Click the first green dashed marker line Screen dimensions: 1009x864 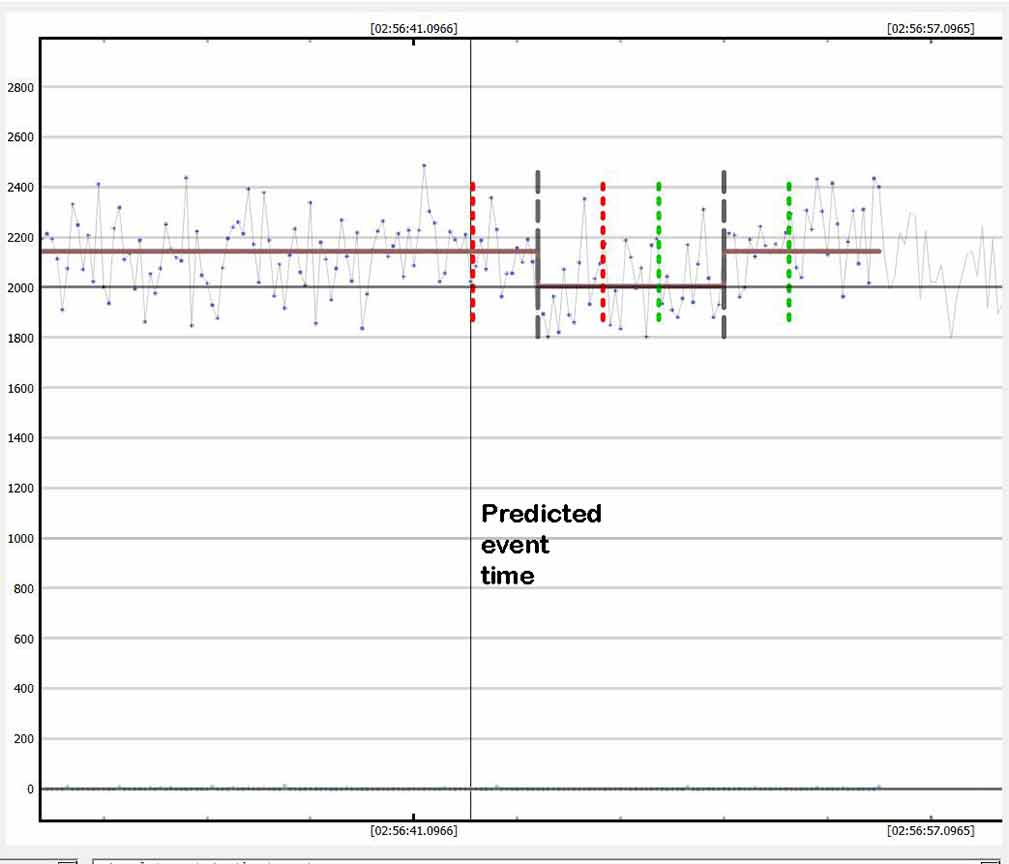click(658, 252)
